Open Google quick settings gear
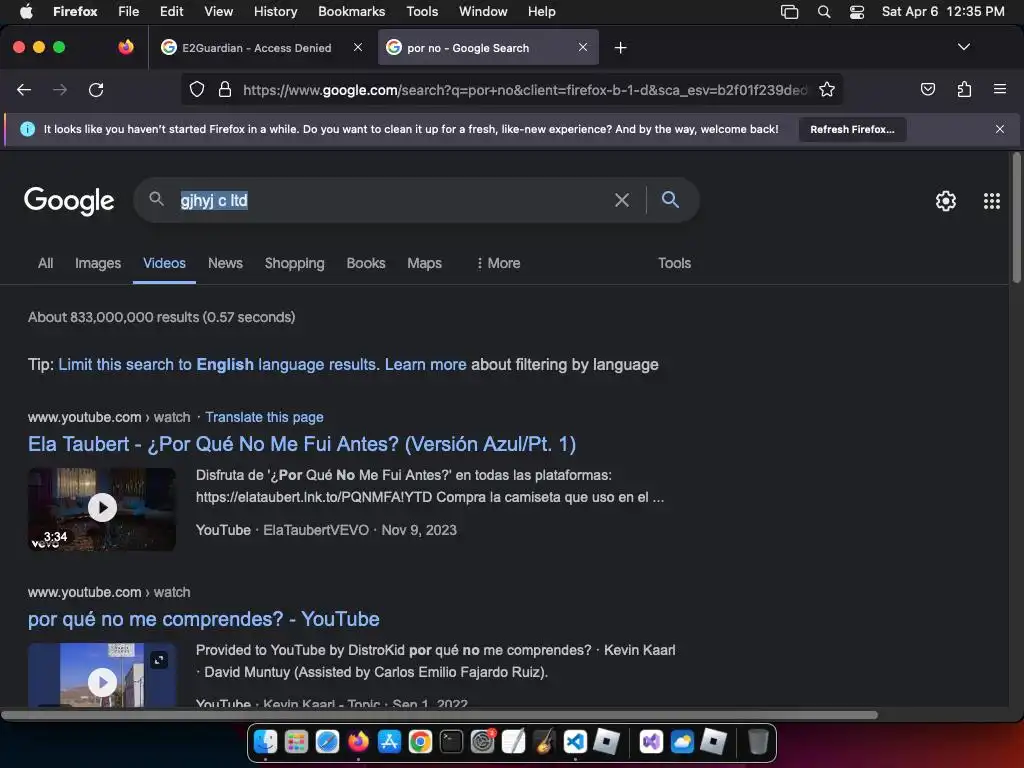 pos(946,200)
